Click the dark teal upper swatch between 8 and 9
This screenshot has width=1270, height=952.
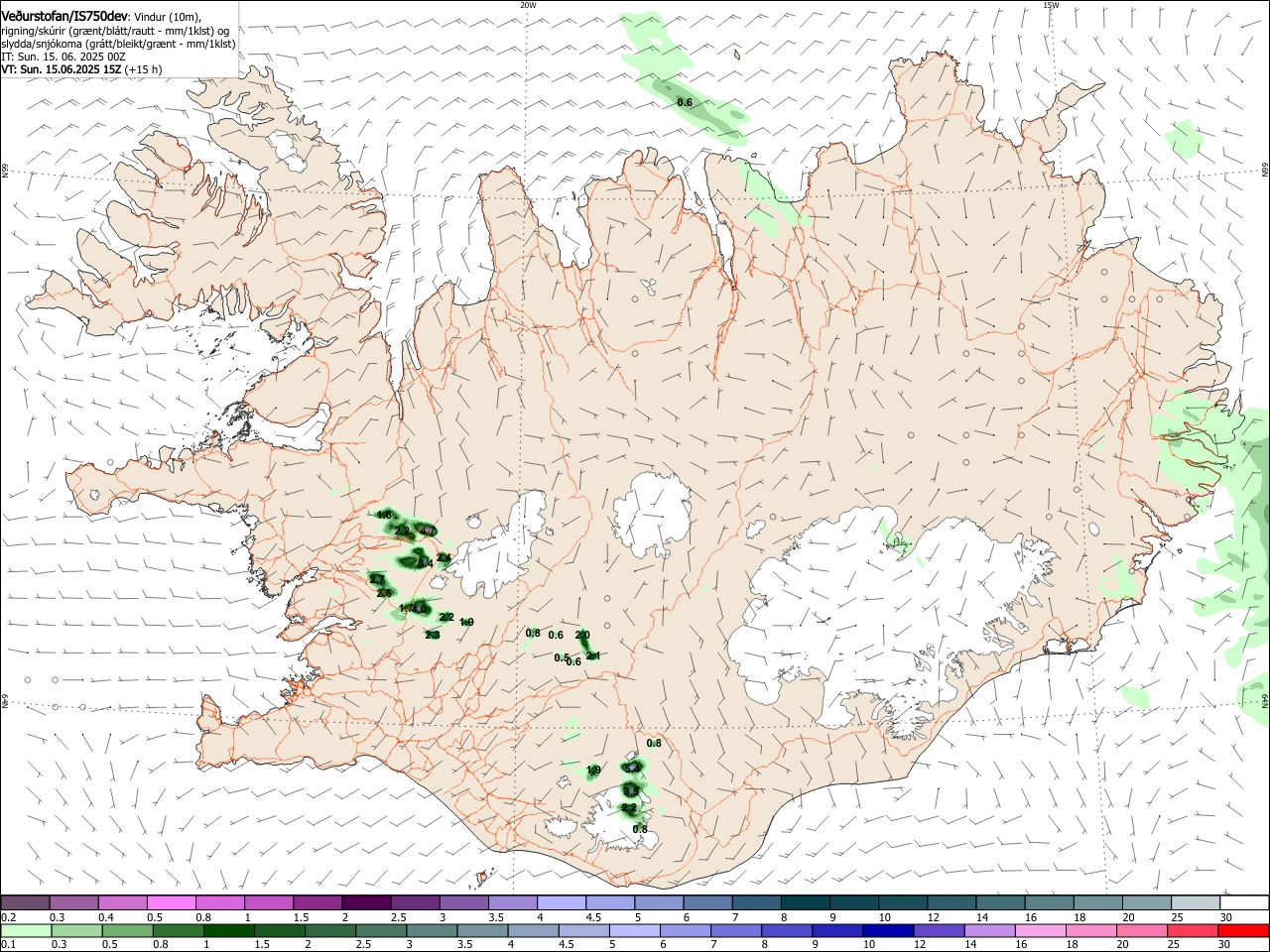tap(804, 902)
